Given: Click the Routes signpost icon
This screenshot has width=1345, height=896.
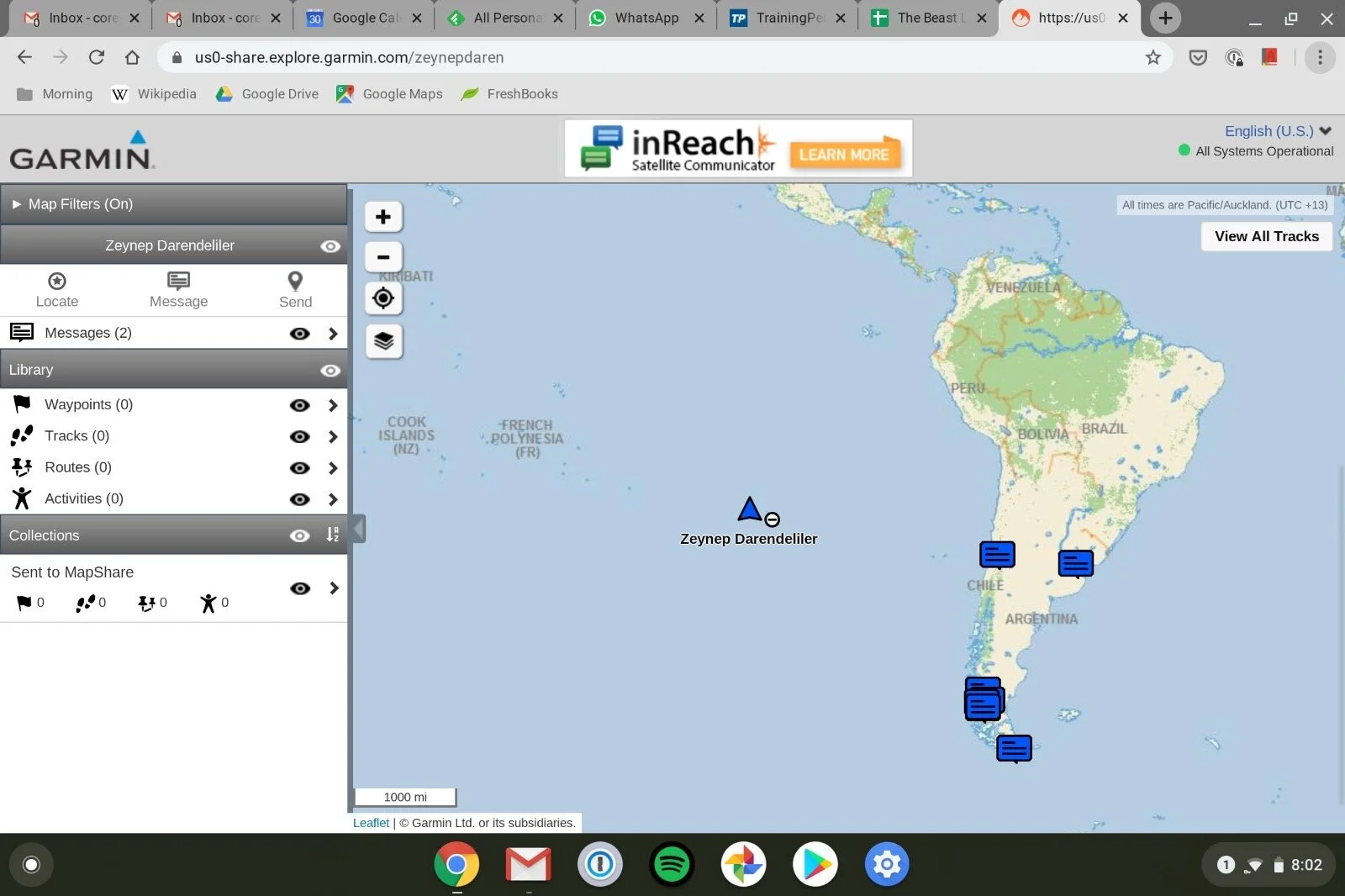Looking at the screenshot, I should (x=22, y=467).
